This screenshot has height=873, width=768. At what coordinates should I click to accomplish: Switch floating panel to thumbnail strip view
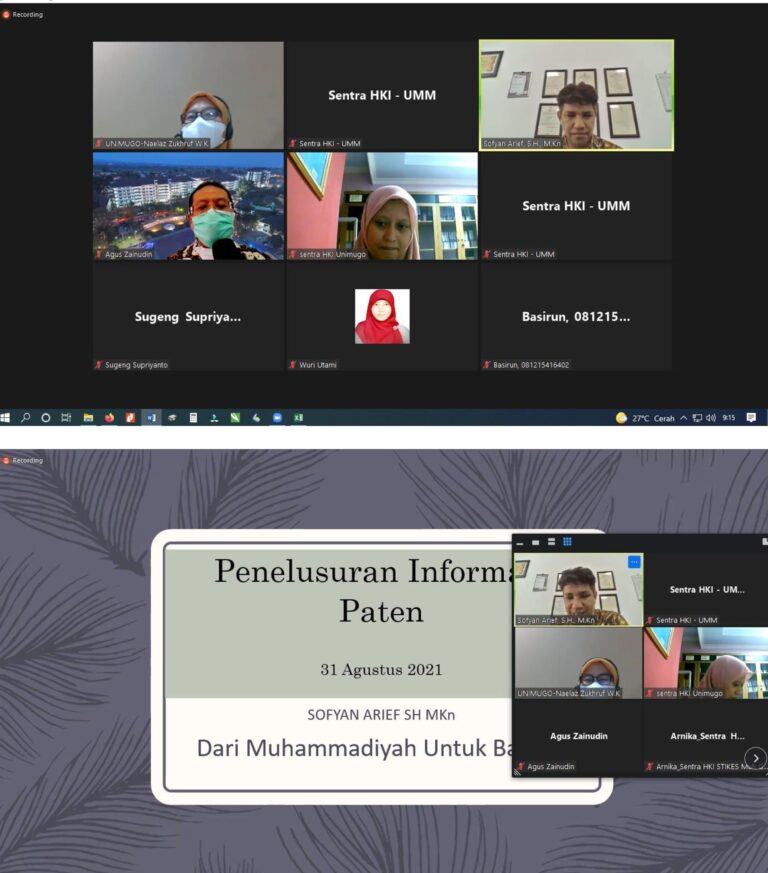pyautogui.click(x=551, y=542)
